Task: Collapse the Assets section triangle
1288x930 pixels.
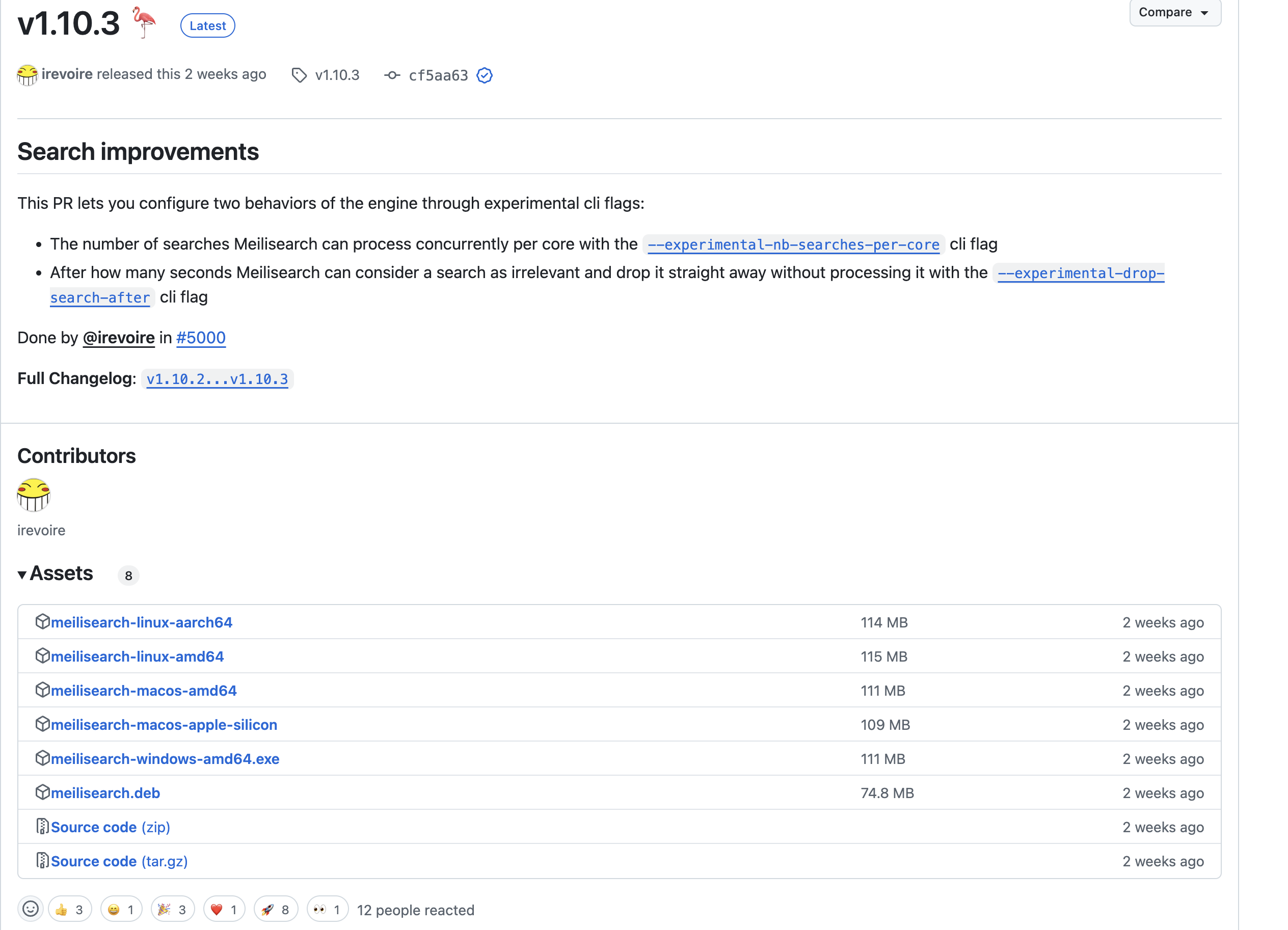Action: (x=22, y=575)
